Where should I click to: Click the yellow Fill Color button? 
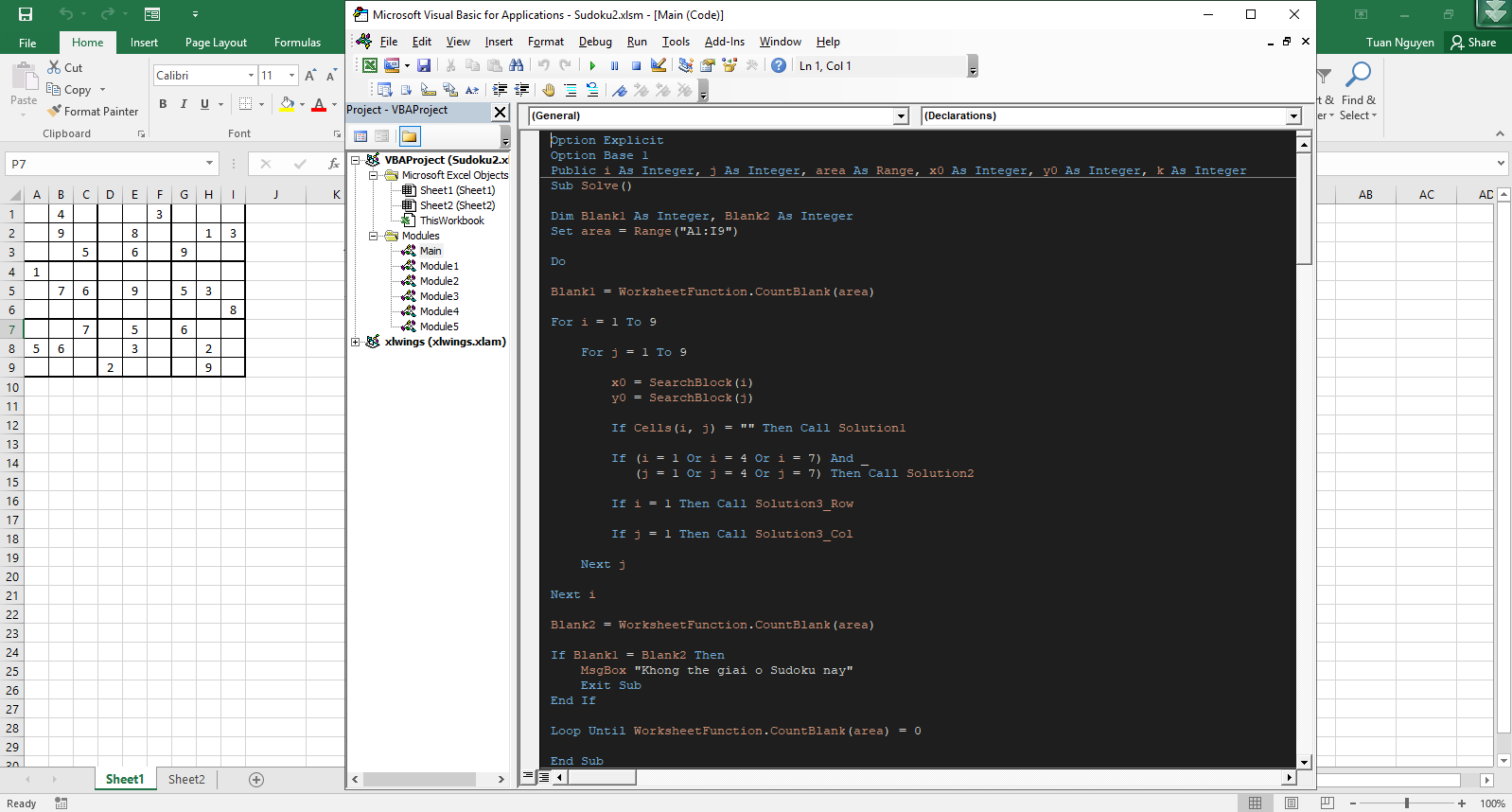tap(288, 104)
